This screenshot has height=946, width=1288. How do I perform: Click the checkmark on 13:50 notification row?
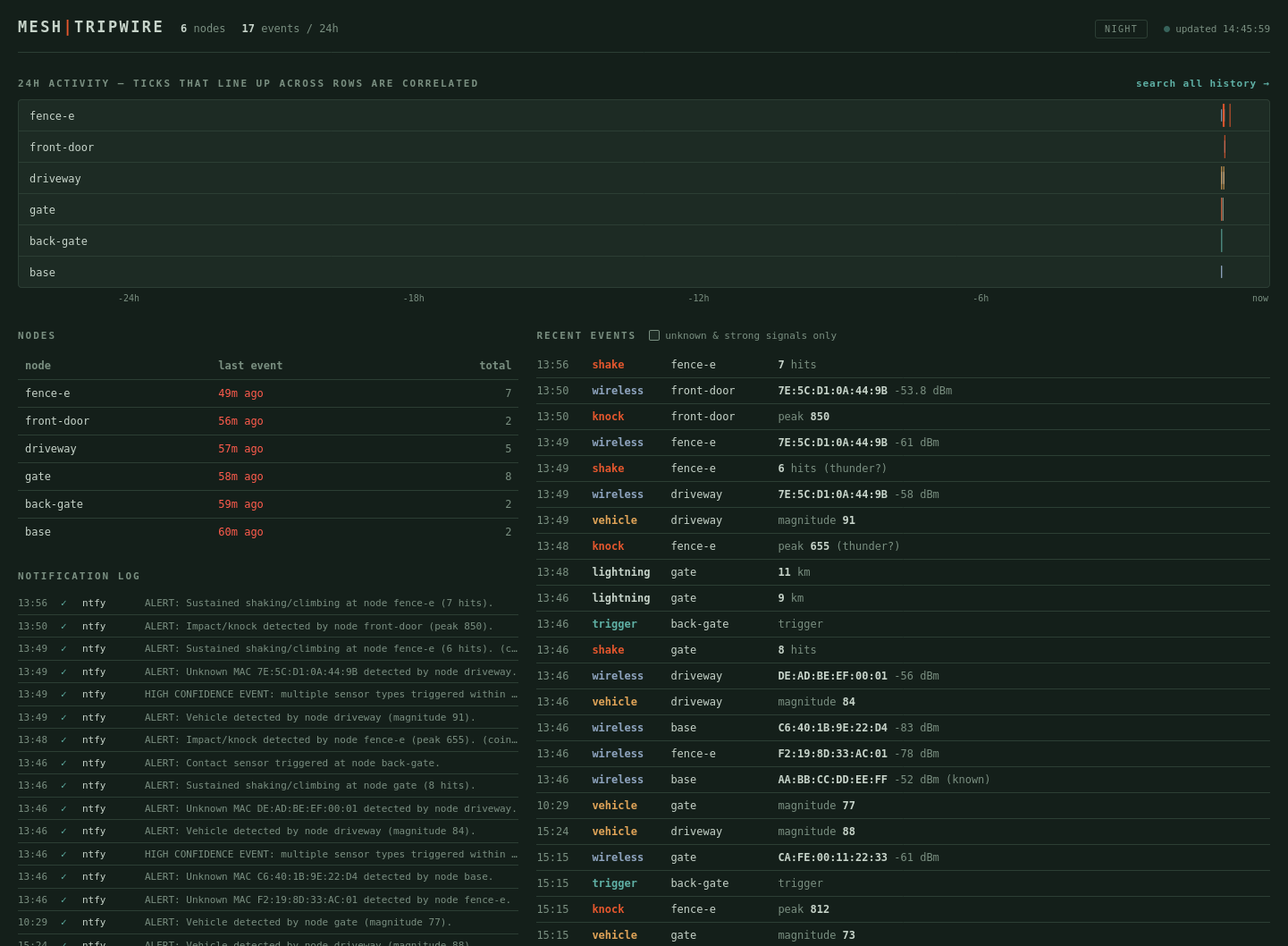63,627
